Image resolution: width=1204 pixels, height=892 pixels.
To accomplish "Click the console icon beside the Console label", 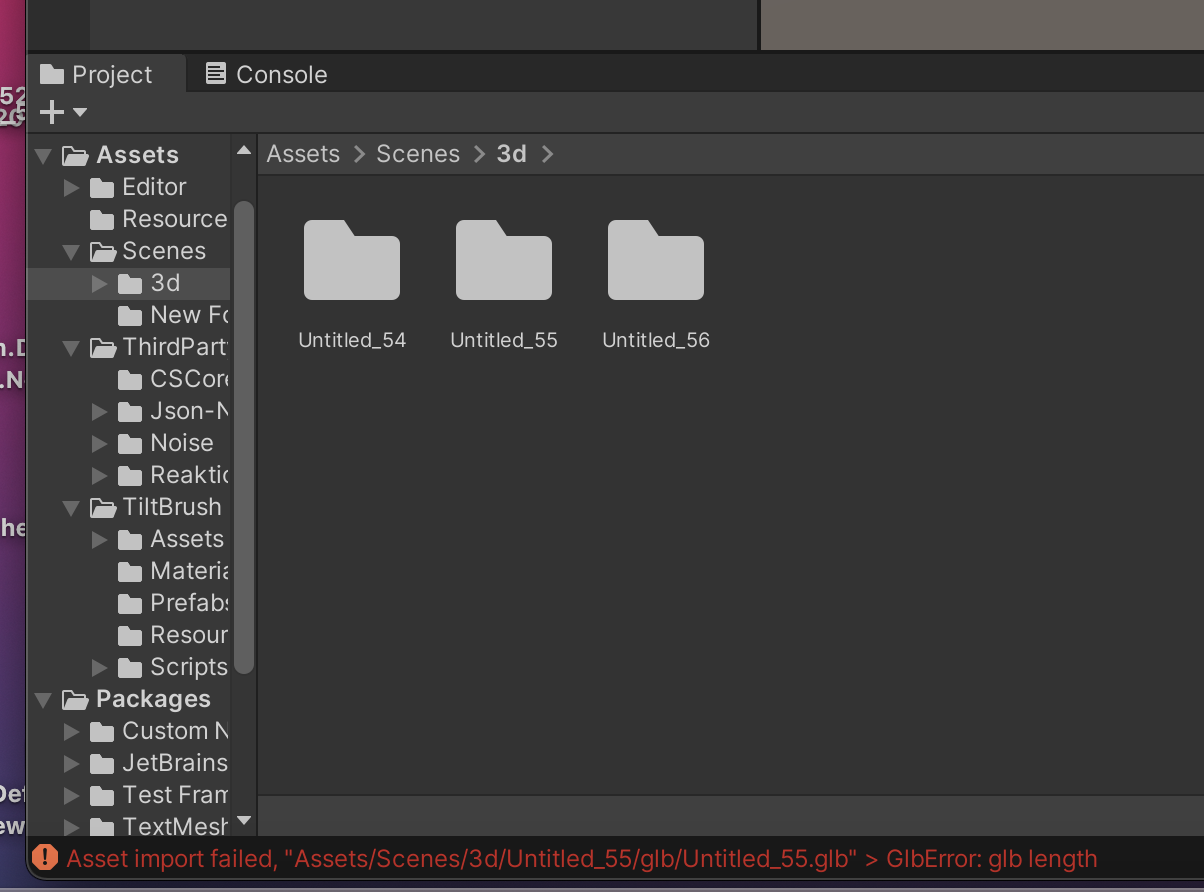I will [x=214, y=73].
